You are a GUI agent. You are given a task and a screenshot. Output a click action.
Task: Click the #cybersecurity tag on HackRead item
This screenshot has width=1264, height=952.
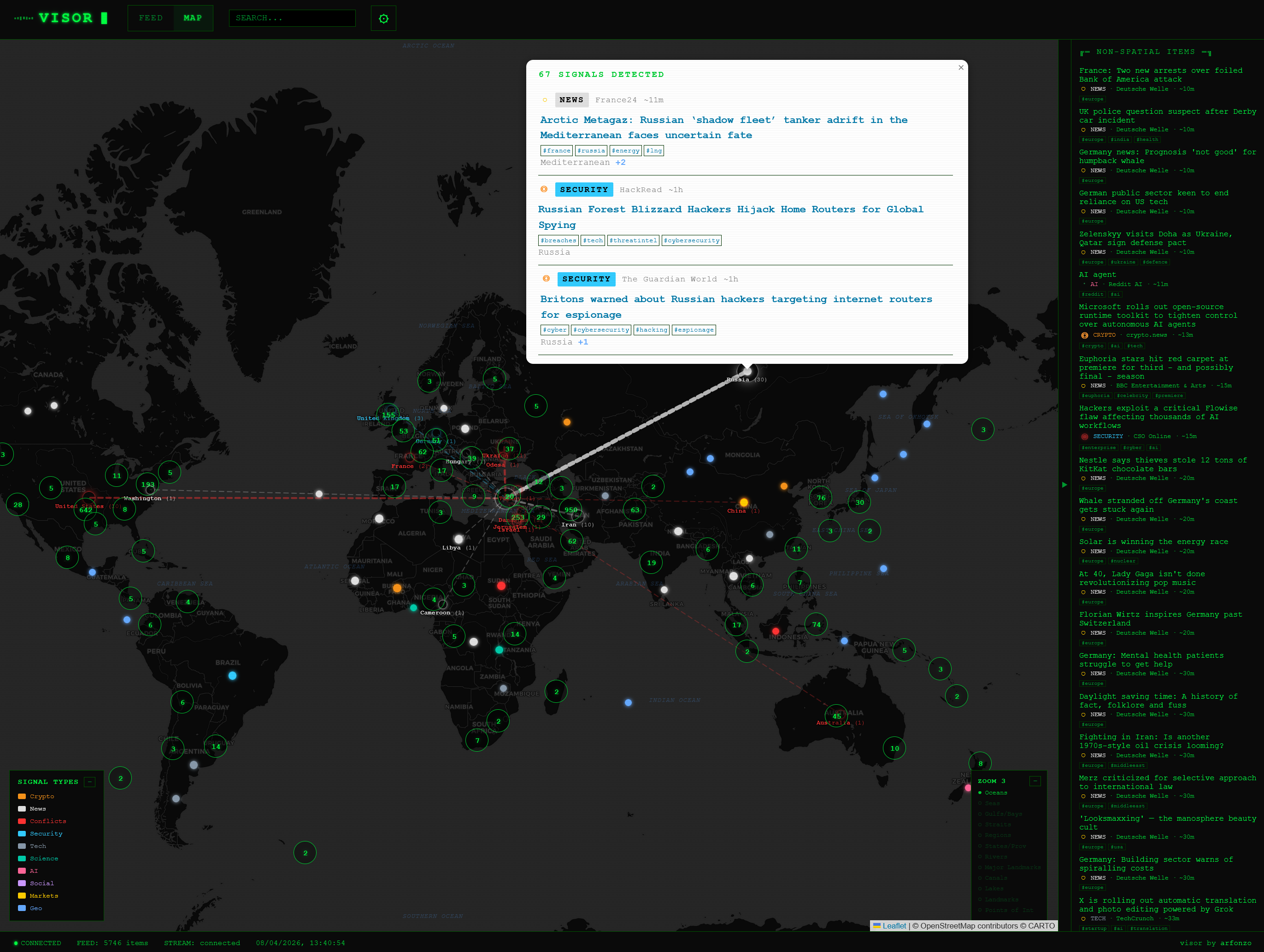coord(691,240)
